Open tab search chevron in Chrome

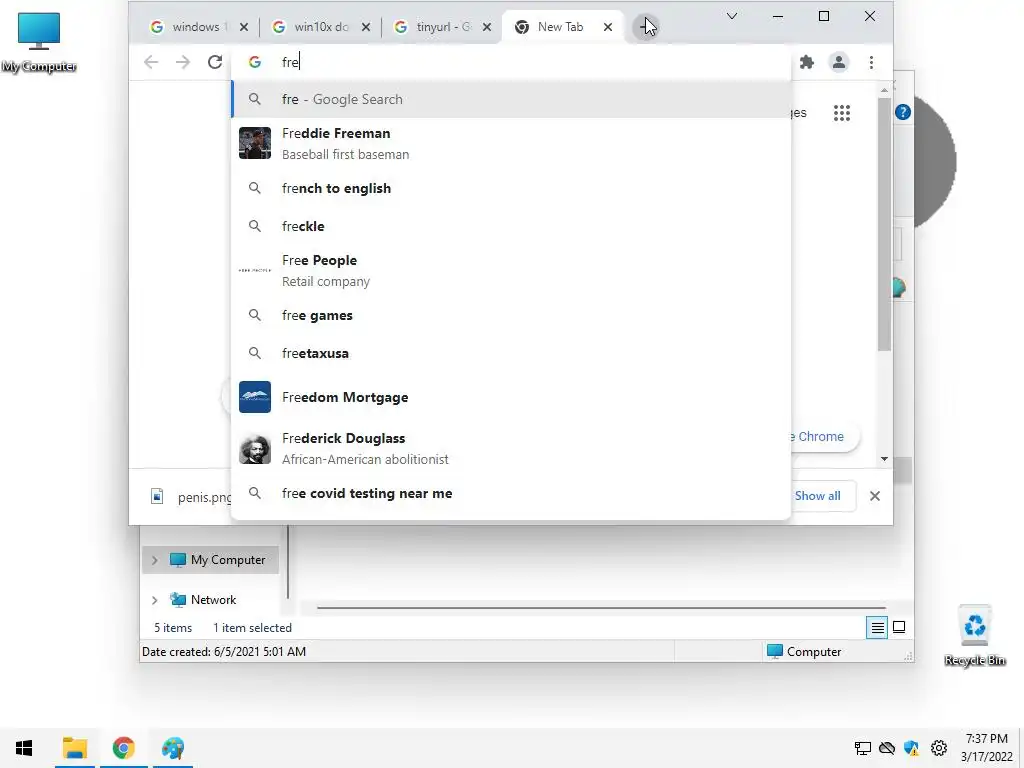point(732,16)
